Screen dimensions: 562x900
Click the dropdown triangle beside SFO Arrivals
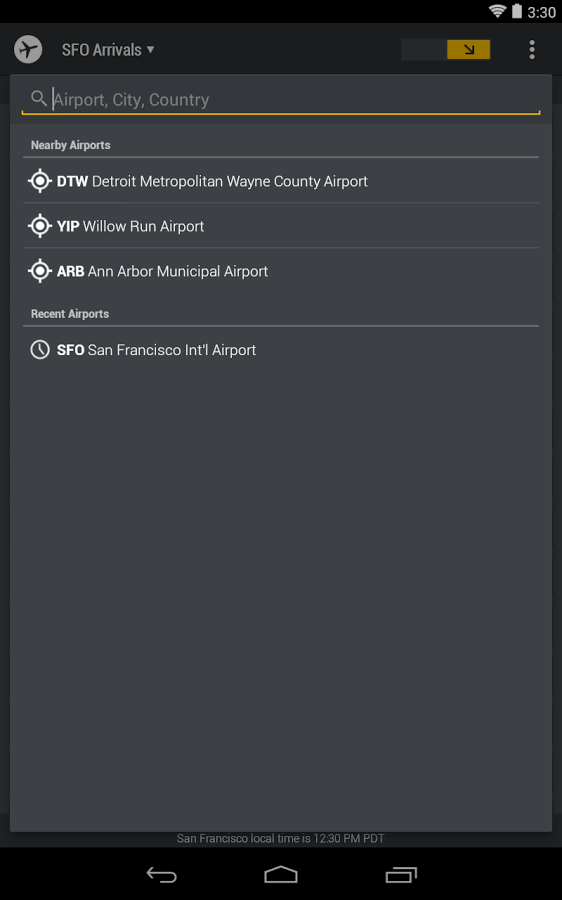pos(150,50)
